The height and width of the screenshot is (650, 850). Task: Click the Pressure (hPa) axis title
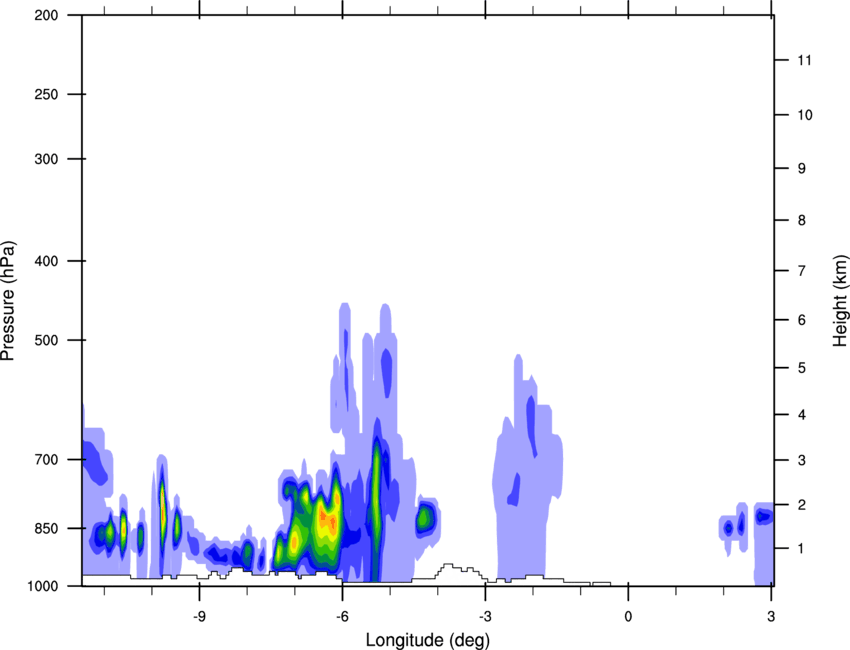point(8,300)
